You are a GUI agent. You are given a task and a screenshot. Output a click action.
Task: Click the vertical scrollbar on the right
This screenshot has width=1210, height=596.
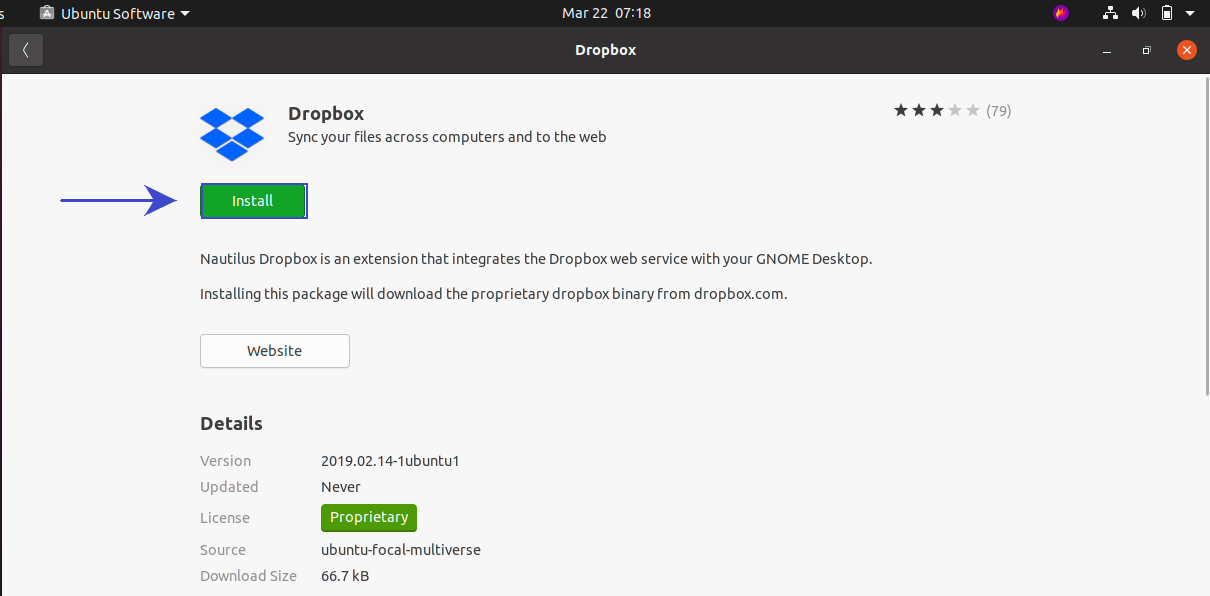click(1205, 240)
